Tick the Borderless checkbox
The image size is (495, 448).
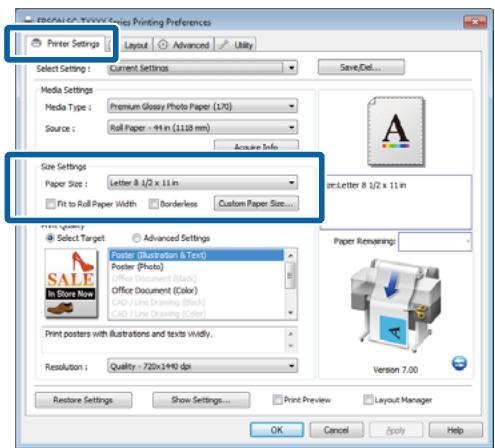[x=153, y=204]
